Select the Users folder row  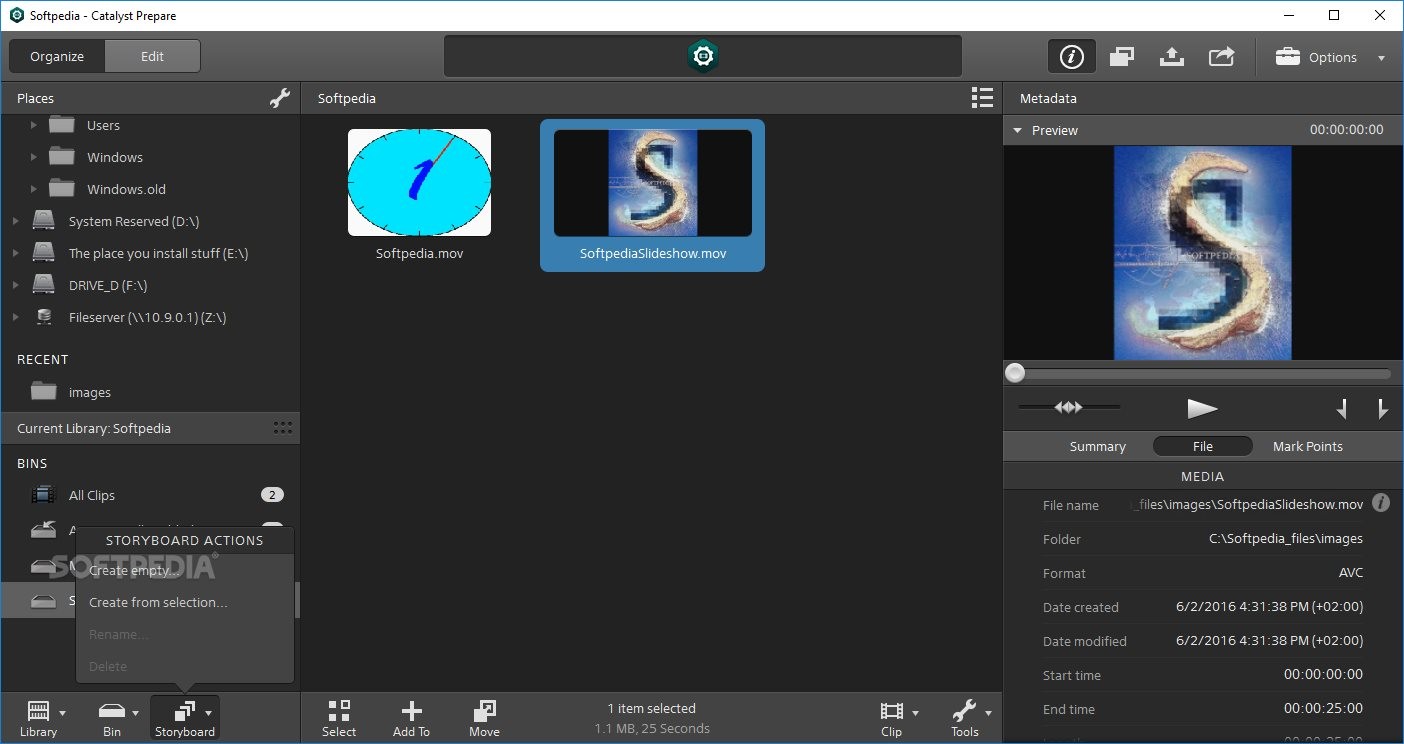[x=150, y=125]
